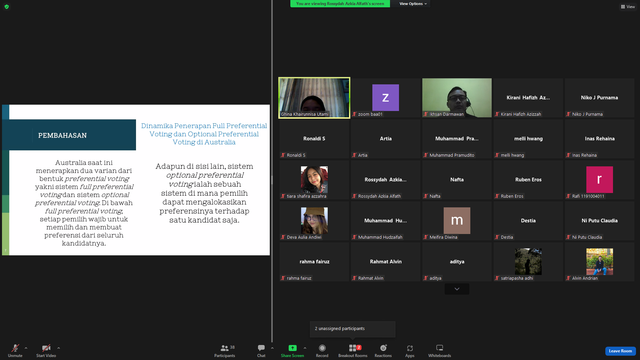Click the Leave Room button

[620, 351]
